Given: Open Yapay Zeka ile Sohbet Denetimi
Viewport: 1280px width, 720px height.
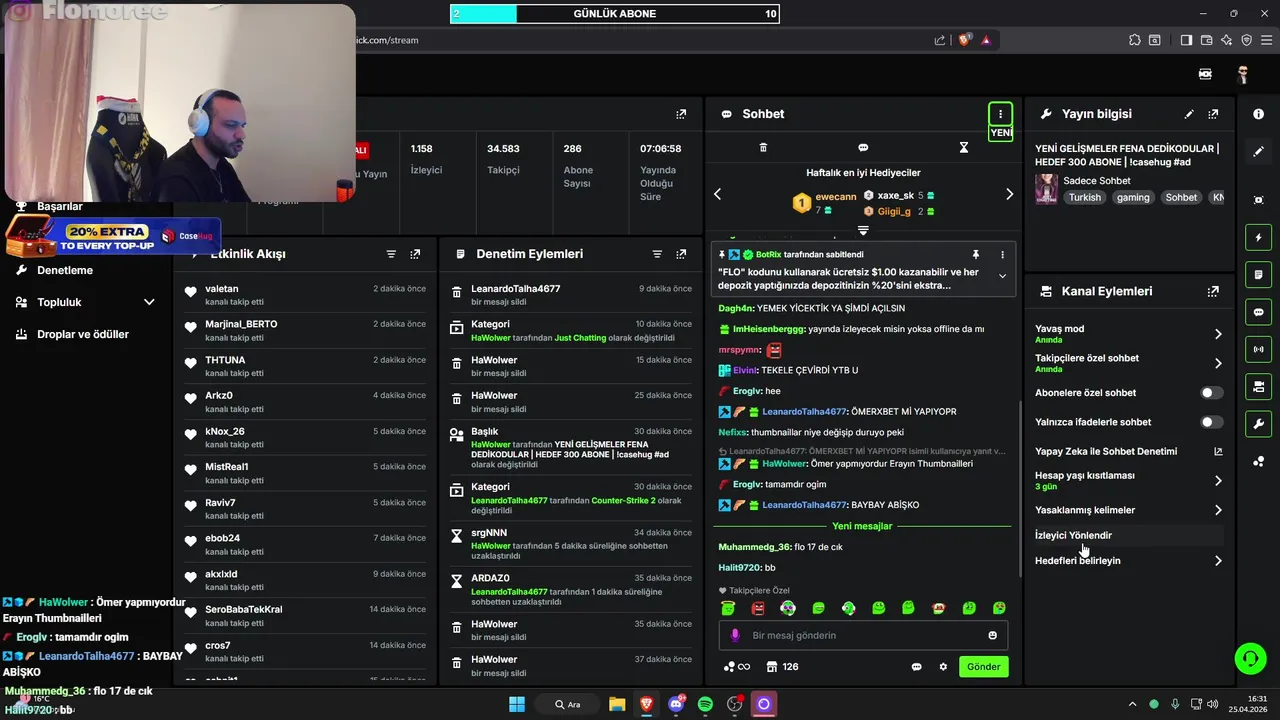Looking at the screenshot, I should point(1129,452).
